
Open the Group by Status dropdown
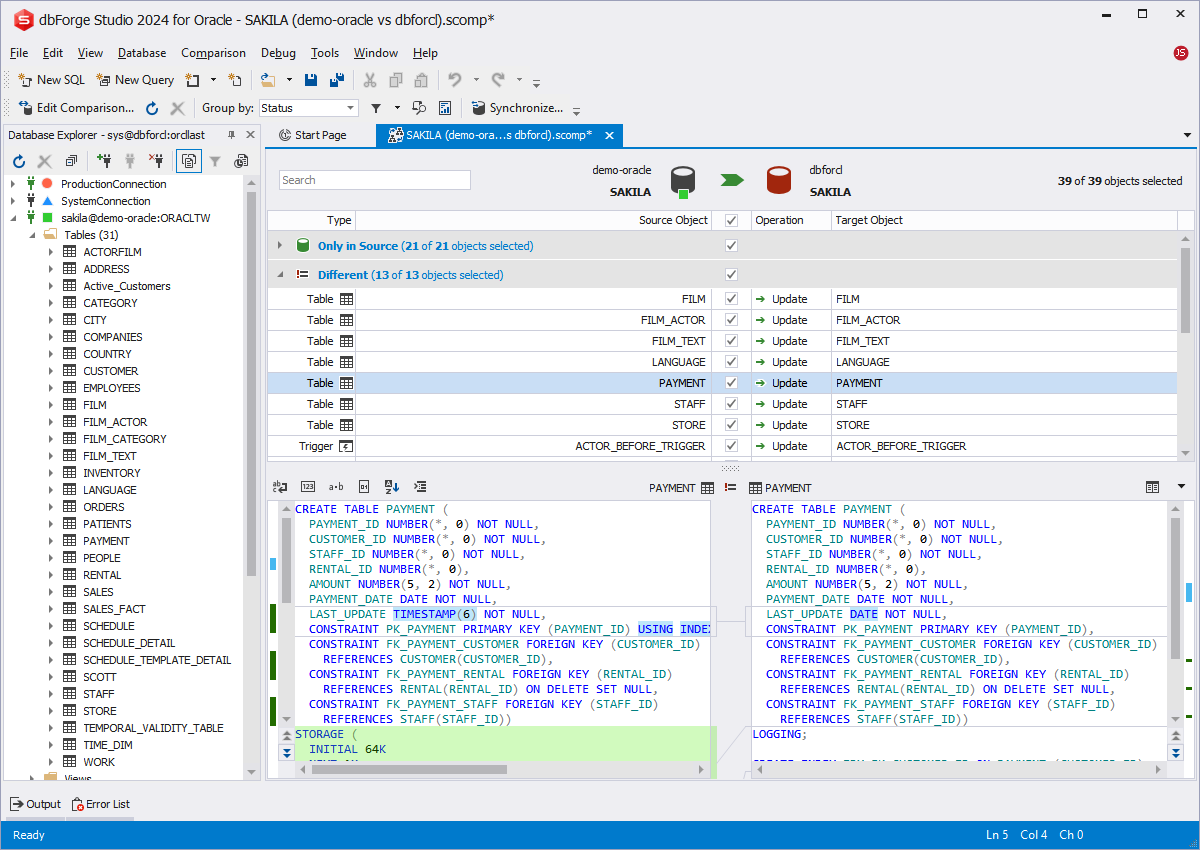click(x=350, y=108)
